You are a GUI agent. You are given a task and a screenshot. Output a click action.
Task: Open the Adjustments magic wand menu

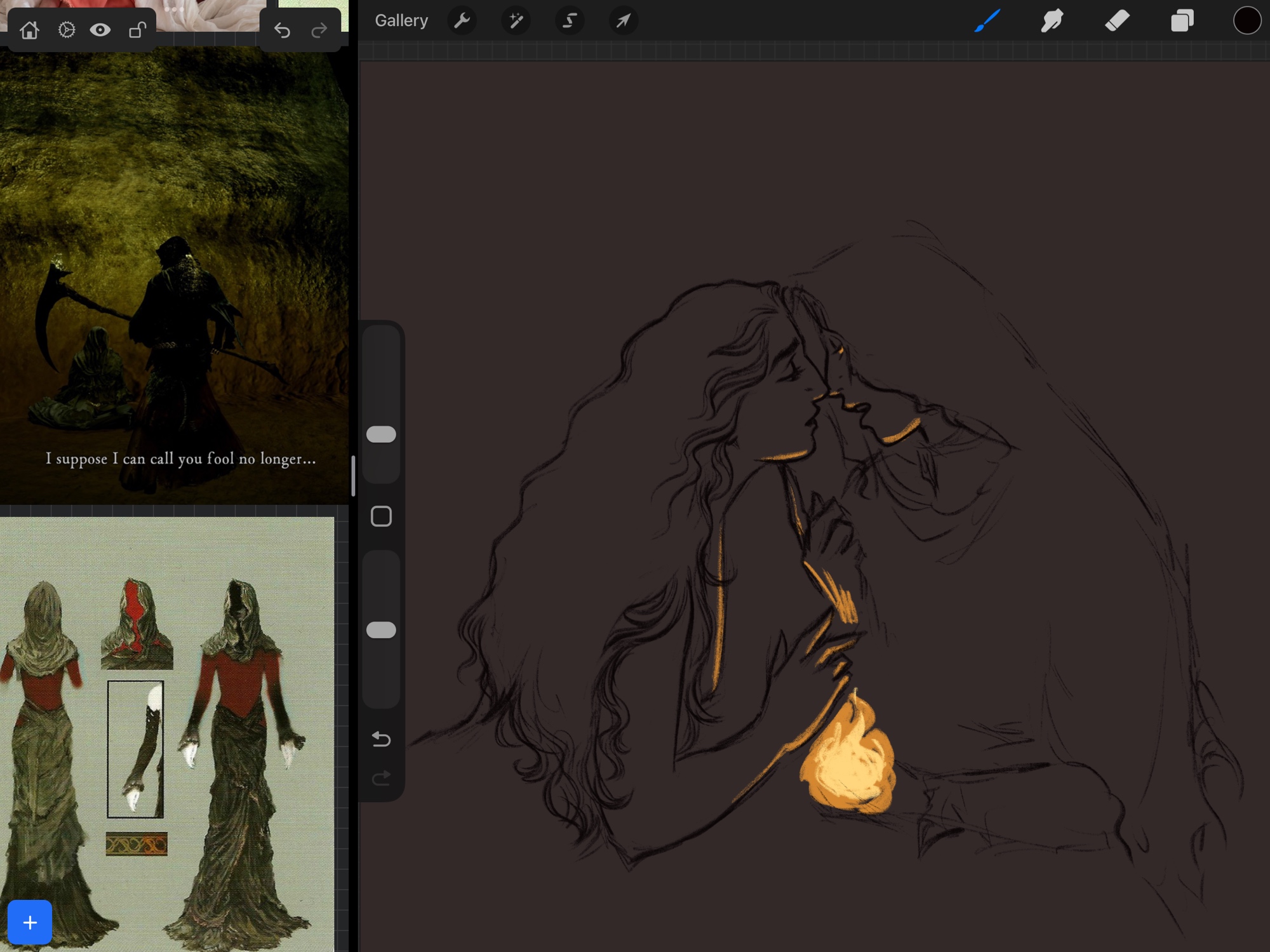pyautogui.click(x=516, y=21)
